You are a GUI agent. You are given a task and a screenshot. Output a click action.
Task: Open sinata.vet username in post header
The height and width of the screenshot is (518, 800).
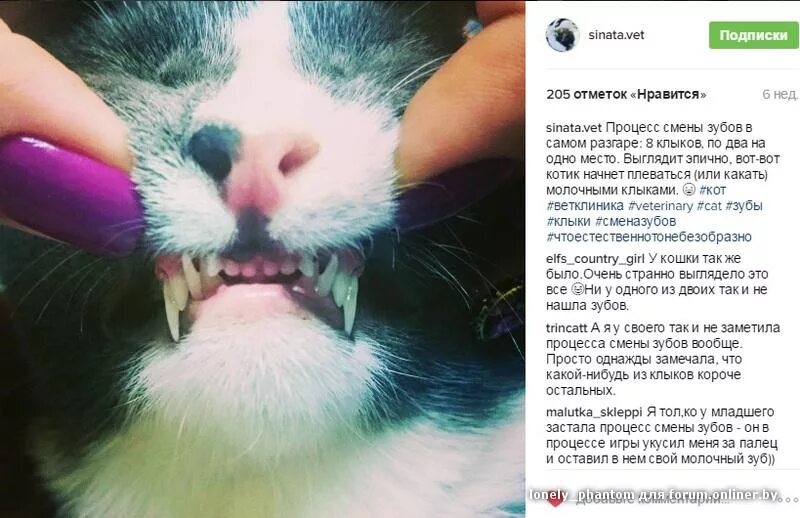coord(616,35)
